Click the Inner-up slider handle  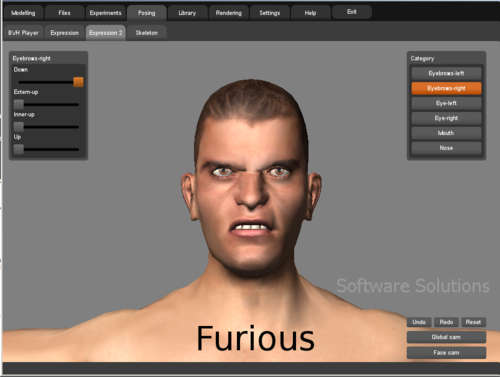[x=19, y=127]
